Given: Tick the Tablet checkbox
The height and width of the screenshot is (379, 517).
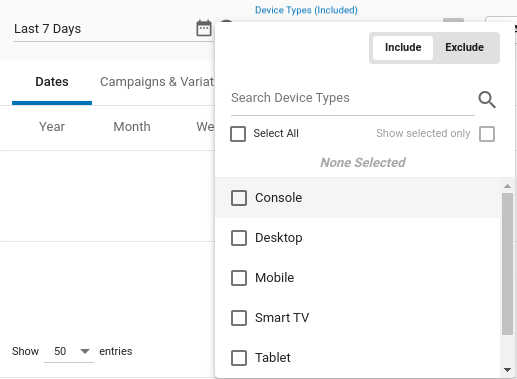Looking at the screenshot, I should click(x=239, y=358).
